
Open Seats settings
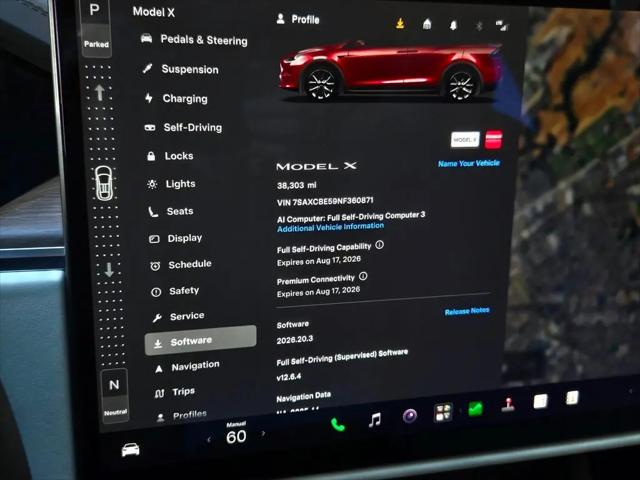(171, 211)
